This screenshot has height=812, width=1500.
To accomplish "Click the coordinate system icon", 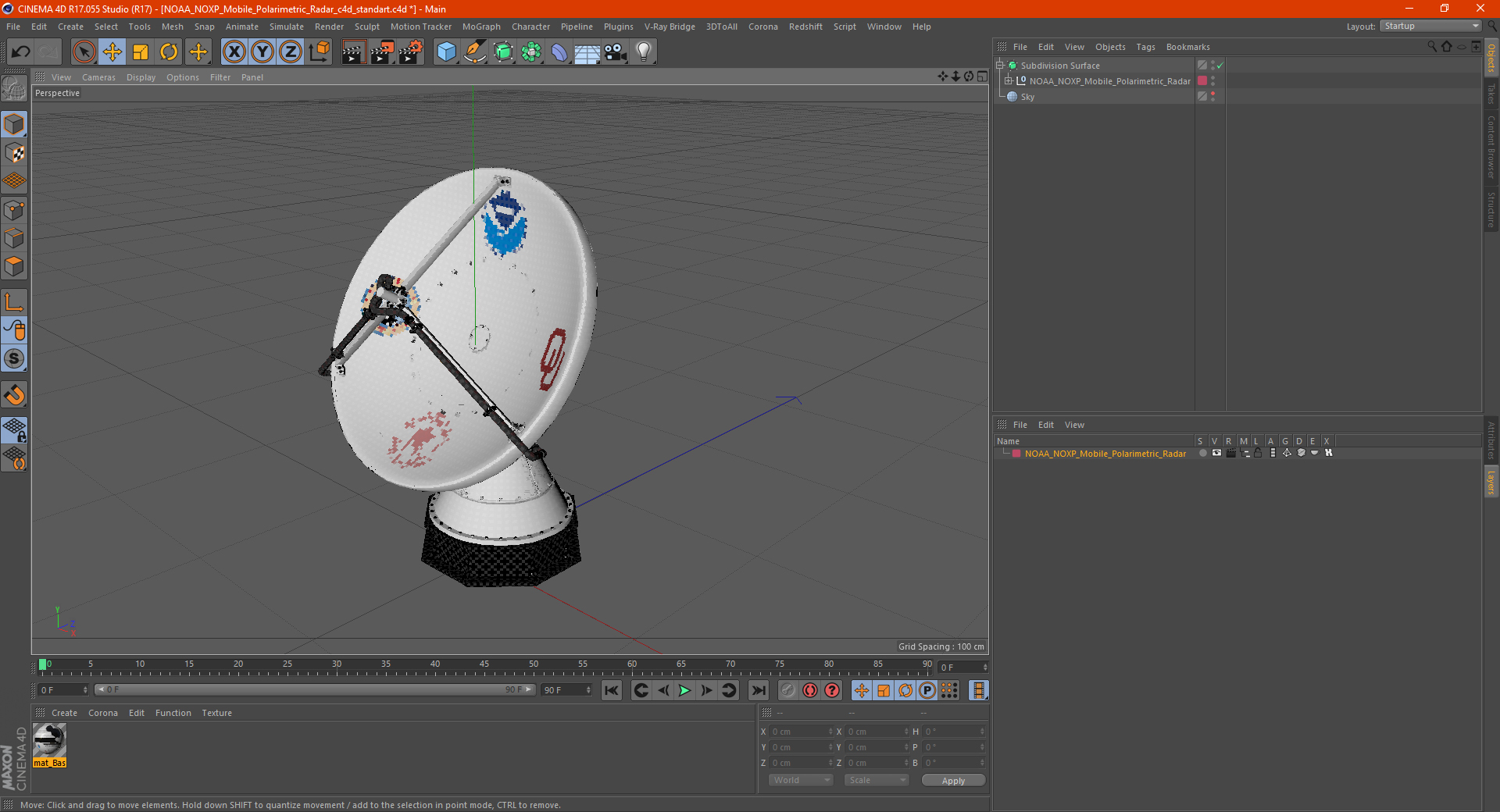I will coord(320,52).
